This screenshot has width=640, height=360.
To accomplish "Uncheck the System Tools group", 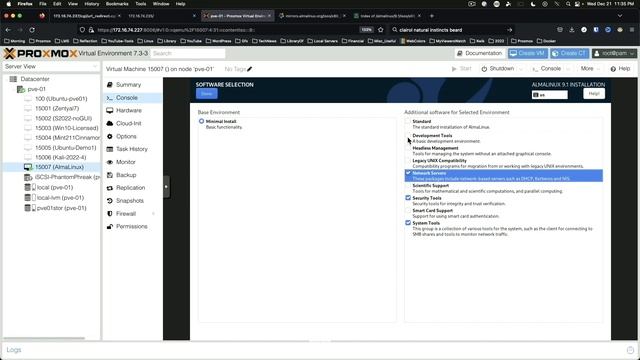I will tap(408, 223).
